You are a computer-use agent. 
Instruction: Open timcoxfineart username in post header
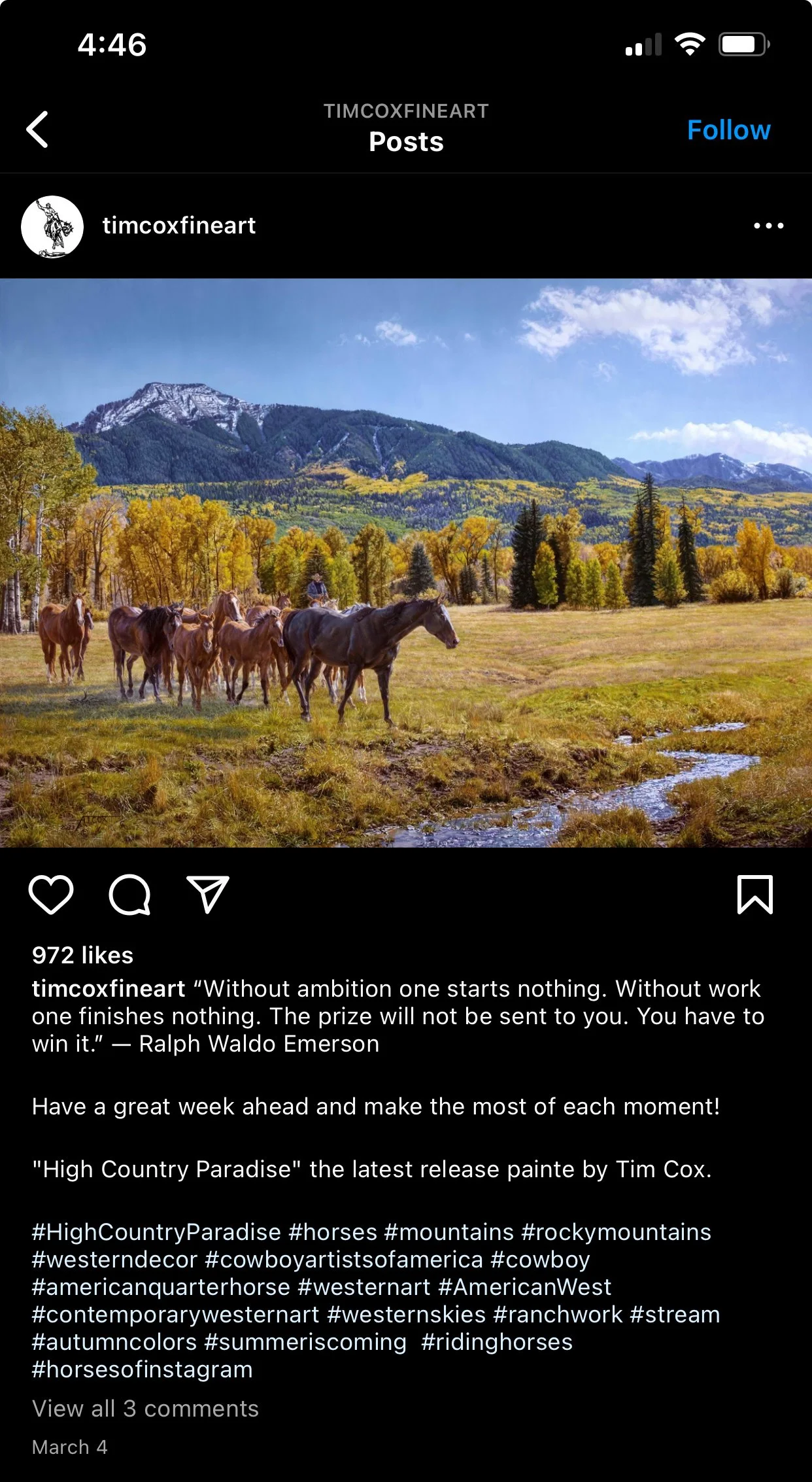coord(179,226)
